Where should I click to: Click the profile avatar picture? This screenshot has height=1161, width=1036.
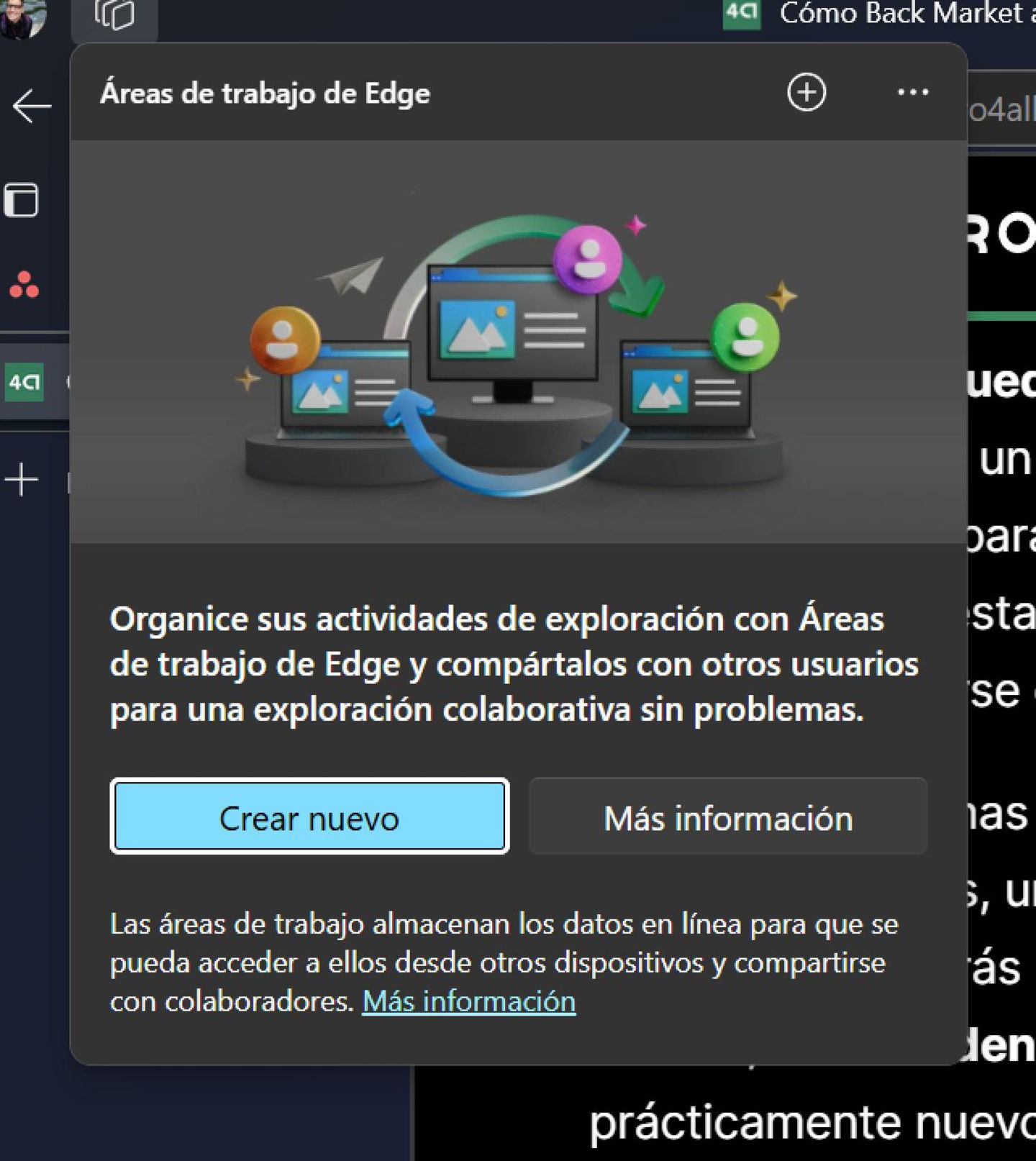(x=22, y=17)
